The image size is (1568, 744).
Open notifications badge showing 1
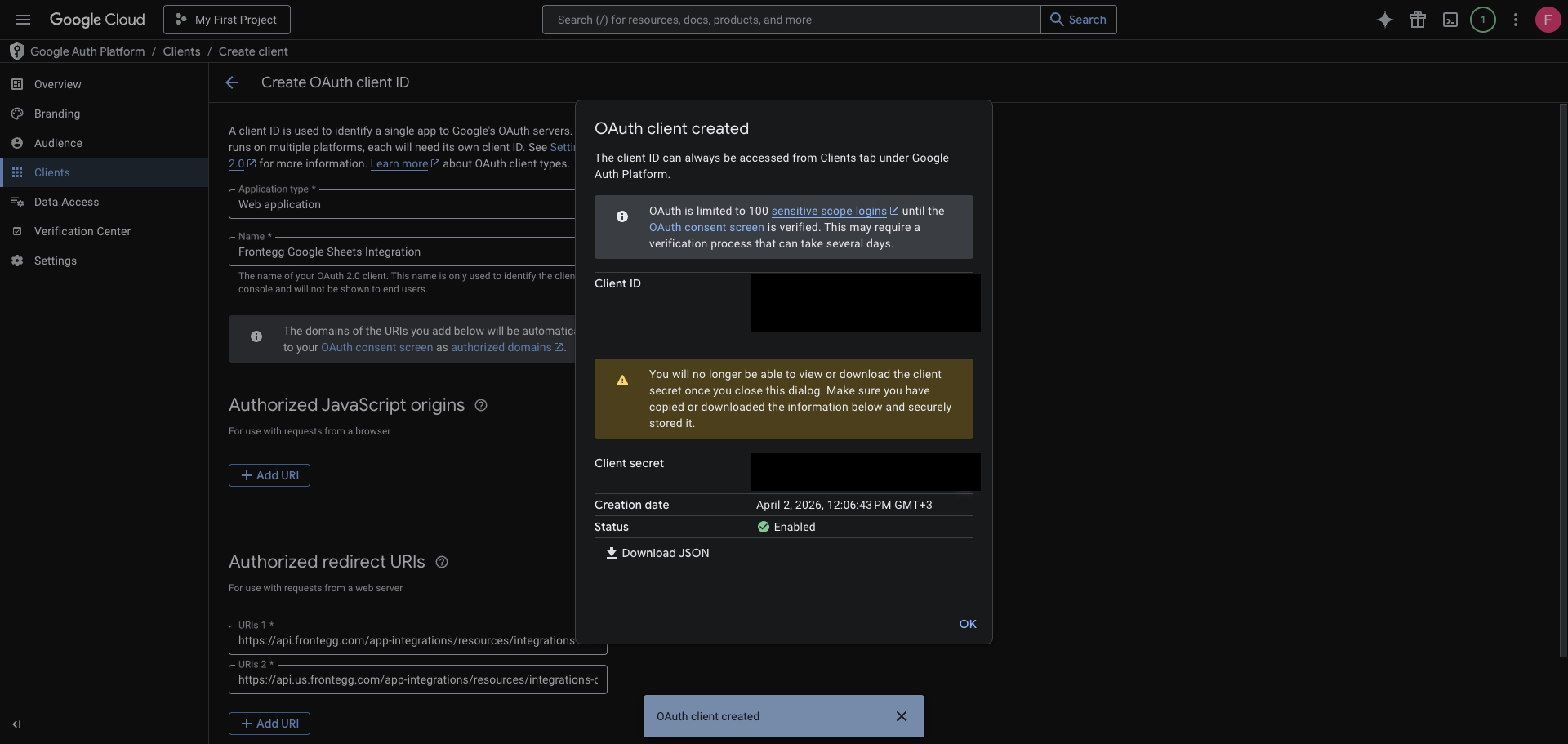coord(1483,20)
